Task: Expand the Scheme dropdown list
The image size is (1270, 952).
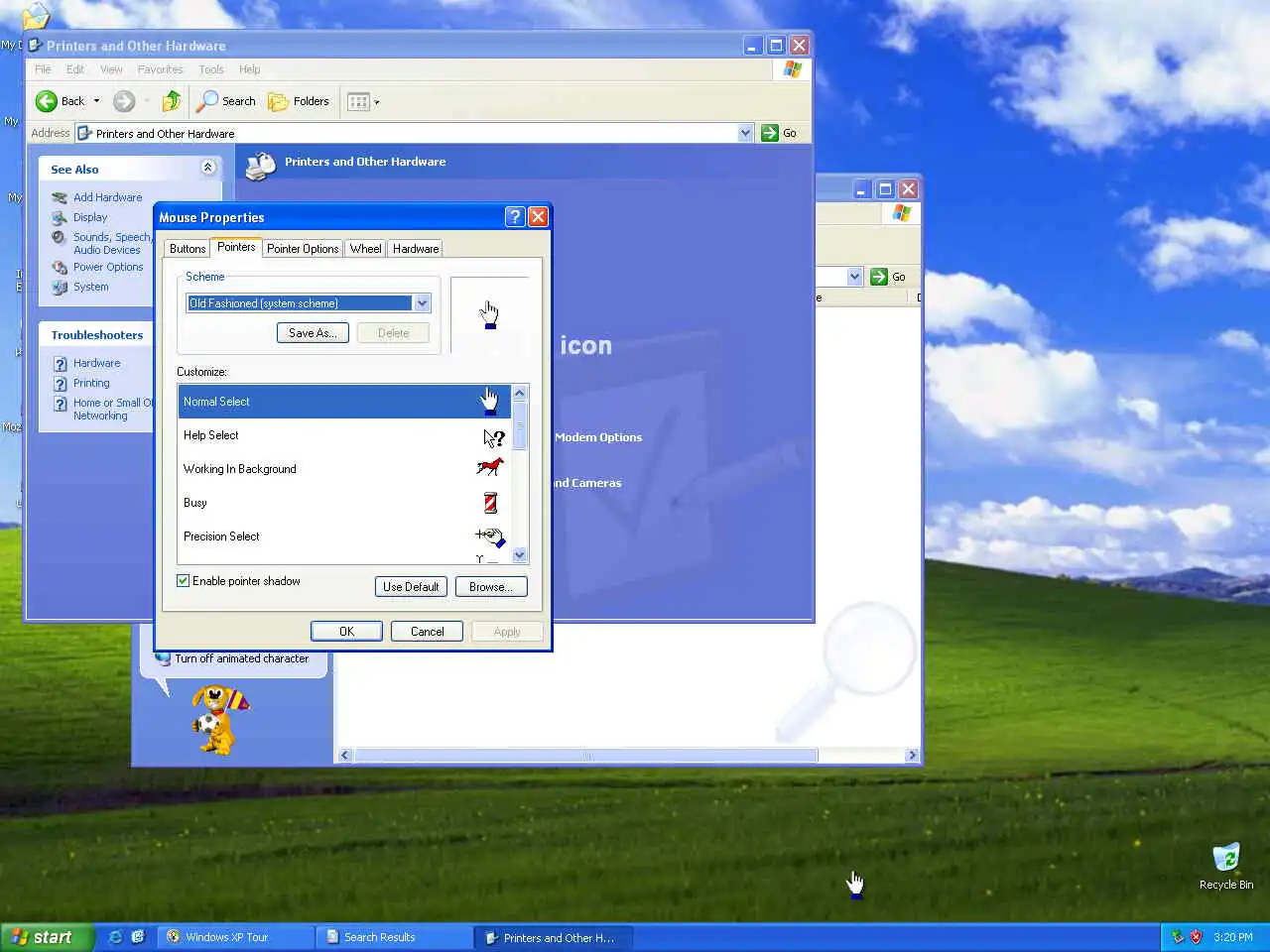Action: tap(423, 303)
